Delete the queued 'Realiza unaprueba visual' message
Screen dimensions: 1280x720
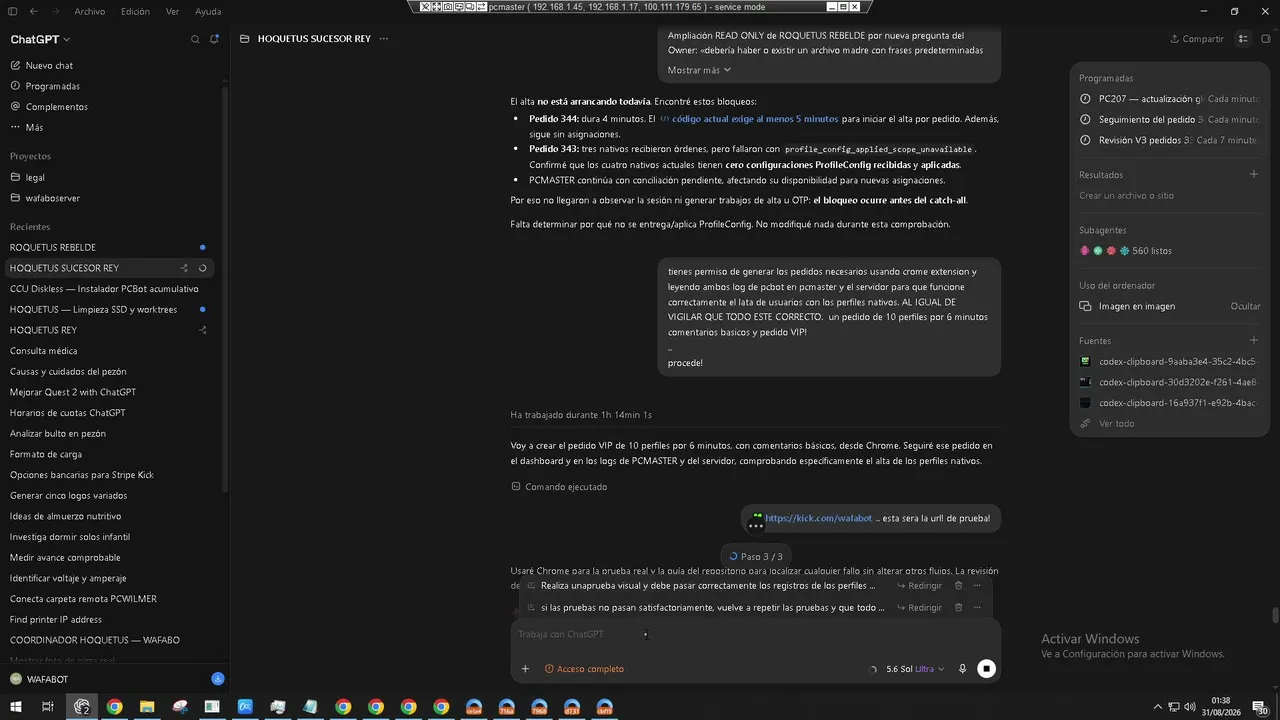(x=958, y=586)
